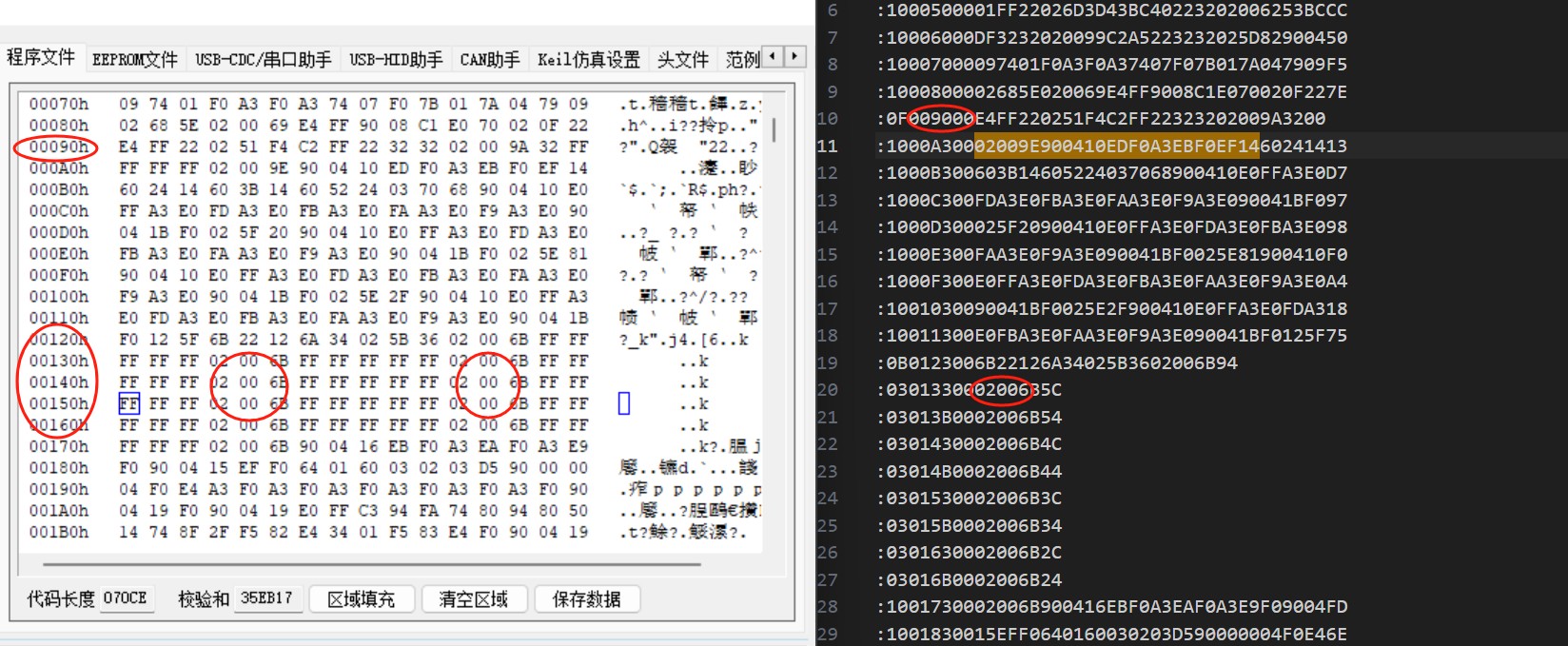Click editor line :0301330002006B5C
This screenshot has height=646, width=1568.
tap(969, 390)
